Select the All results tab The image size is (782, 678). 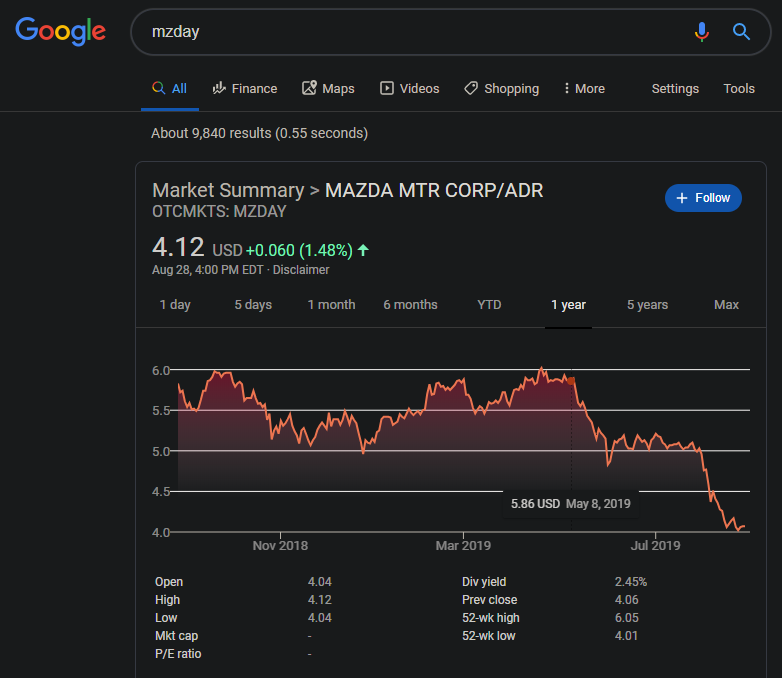pos(170,89)
